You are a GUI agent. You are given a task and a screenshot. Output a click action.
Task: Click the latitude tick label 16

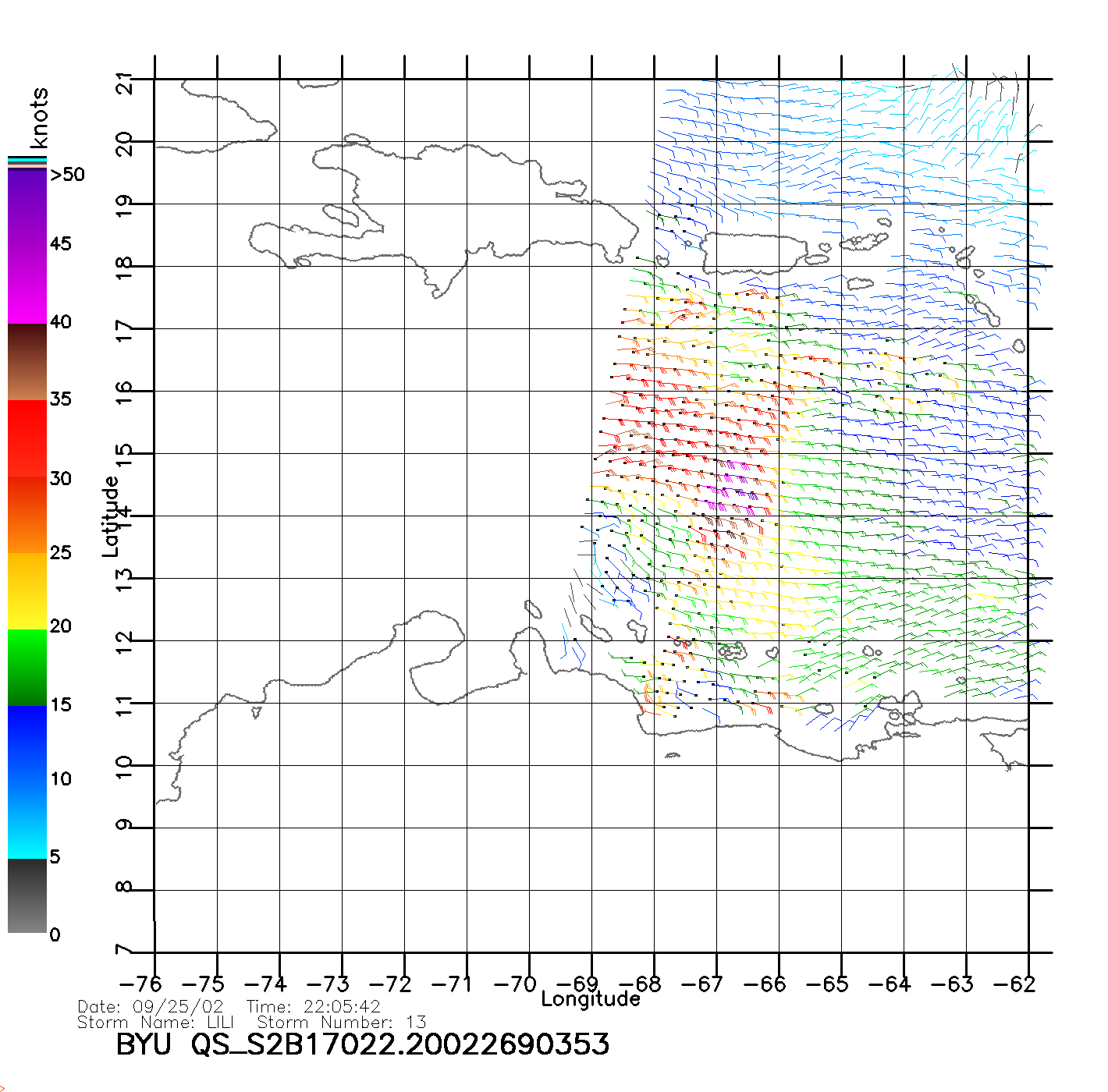125,394
